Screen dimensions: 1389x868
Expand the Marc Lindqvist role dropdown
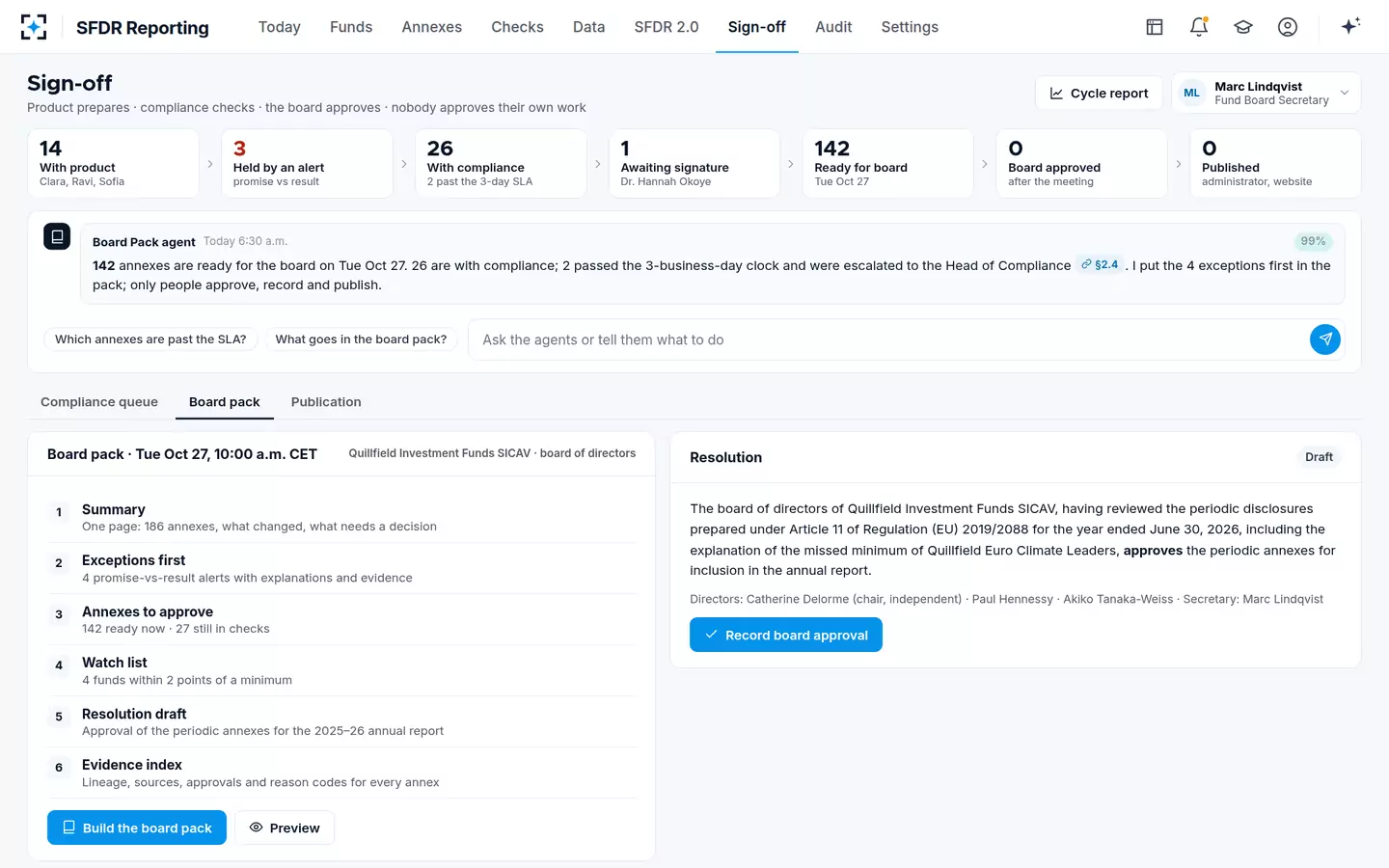1266,93
